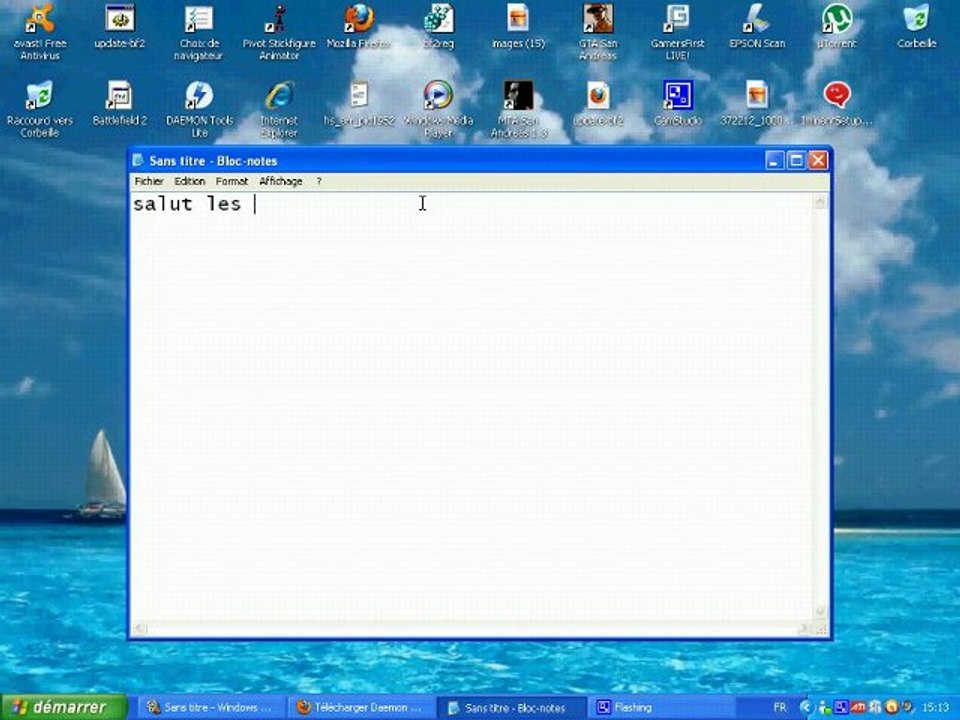This screenshot has height=720, width=960.
Task: Open the Fichier menu in Bloc-notes
Action: [149, 181]
